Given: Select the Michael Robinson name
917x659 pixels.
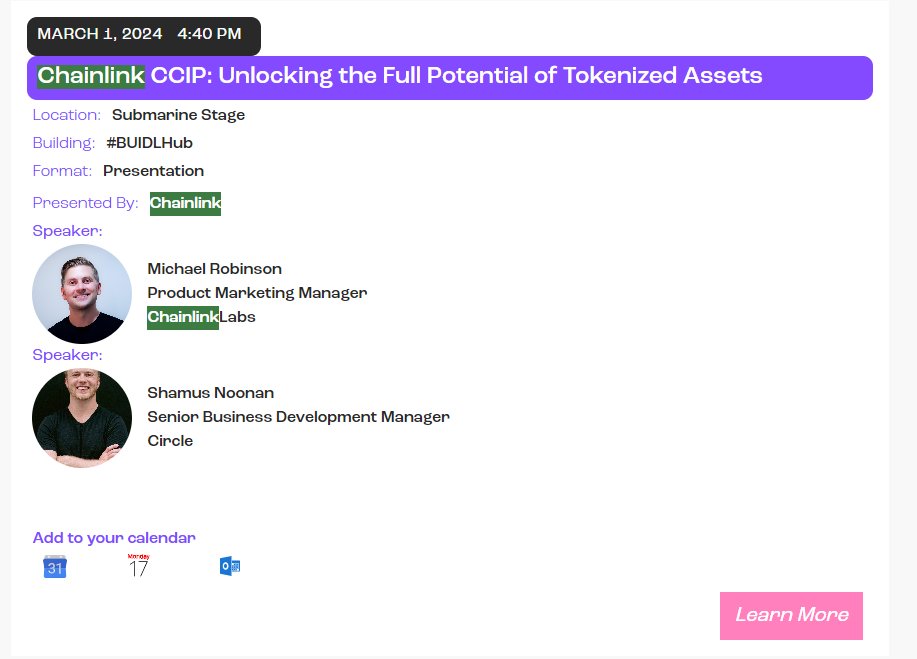Looking at the screenshot, I should coord(215,269).
